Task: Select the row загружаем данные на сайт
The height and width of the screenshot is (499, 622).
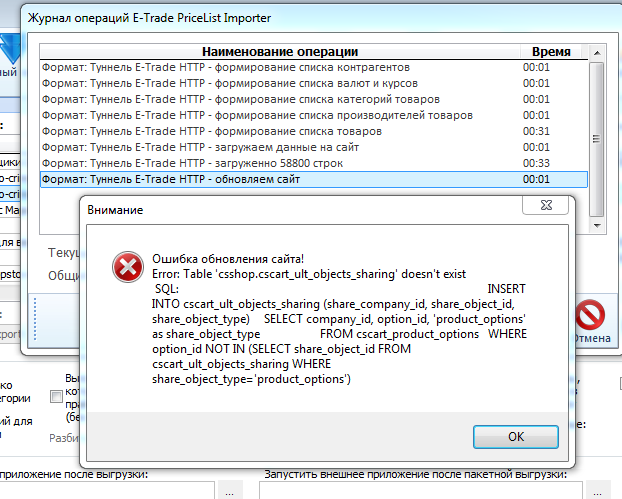Action: (313, 147)
